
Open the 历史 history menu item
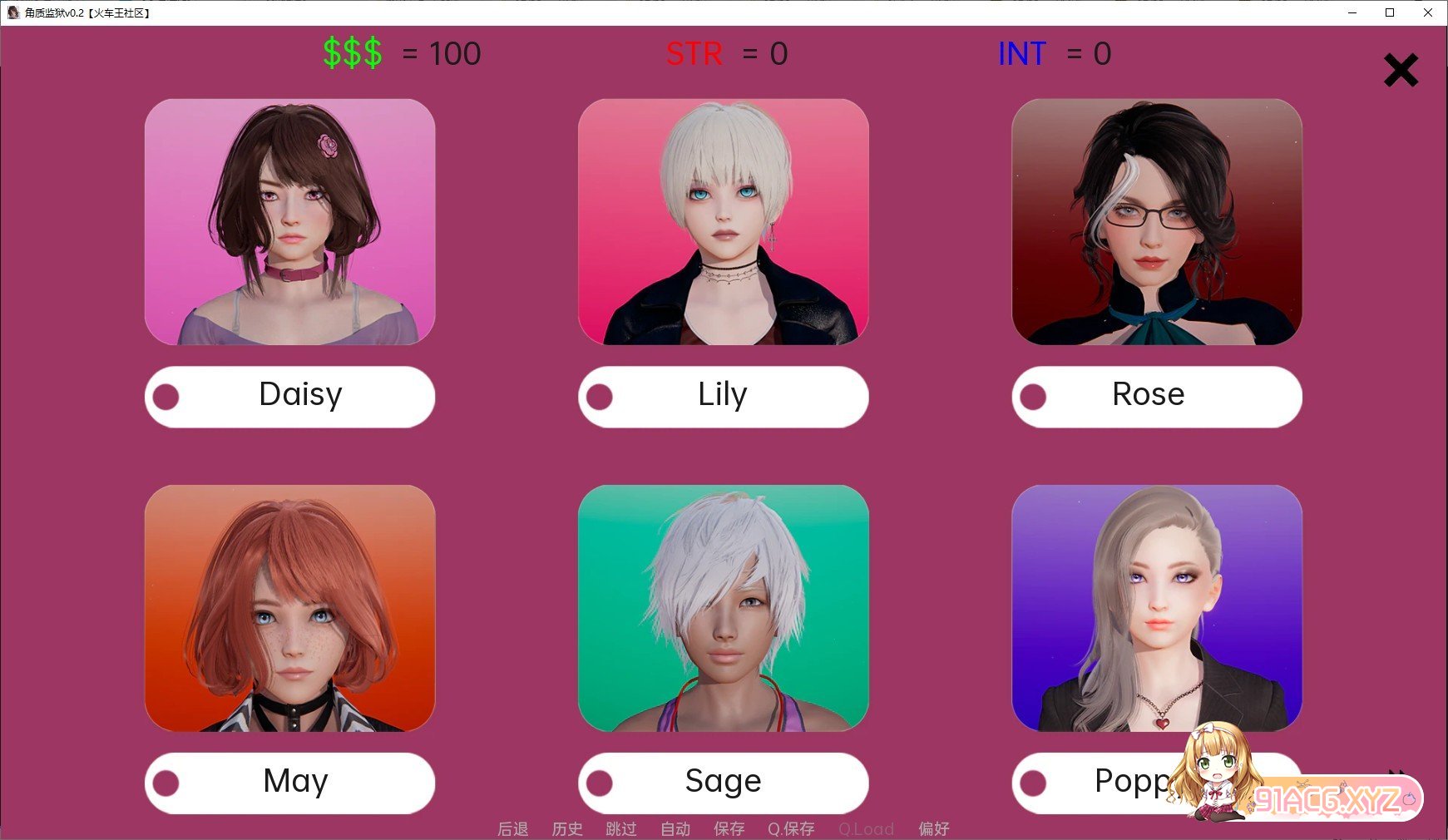click(567, 829)
